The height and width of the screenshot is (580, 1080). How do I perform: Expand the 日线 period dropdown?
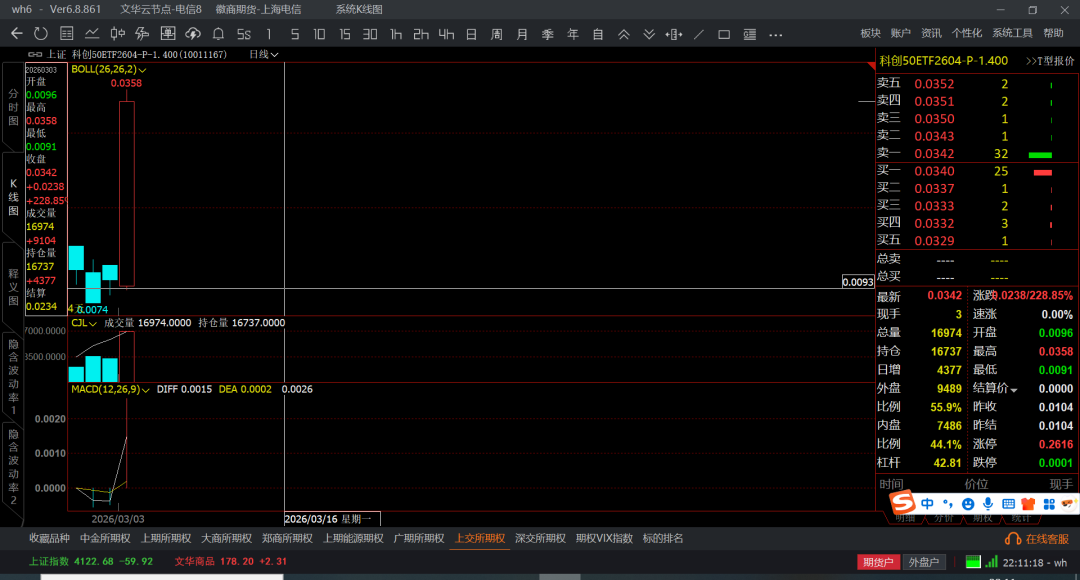pos(263,54)
